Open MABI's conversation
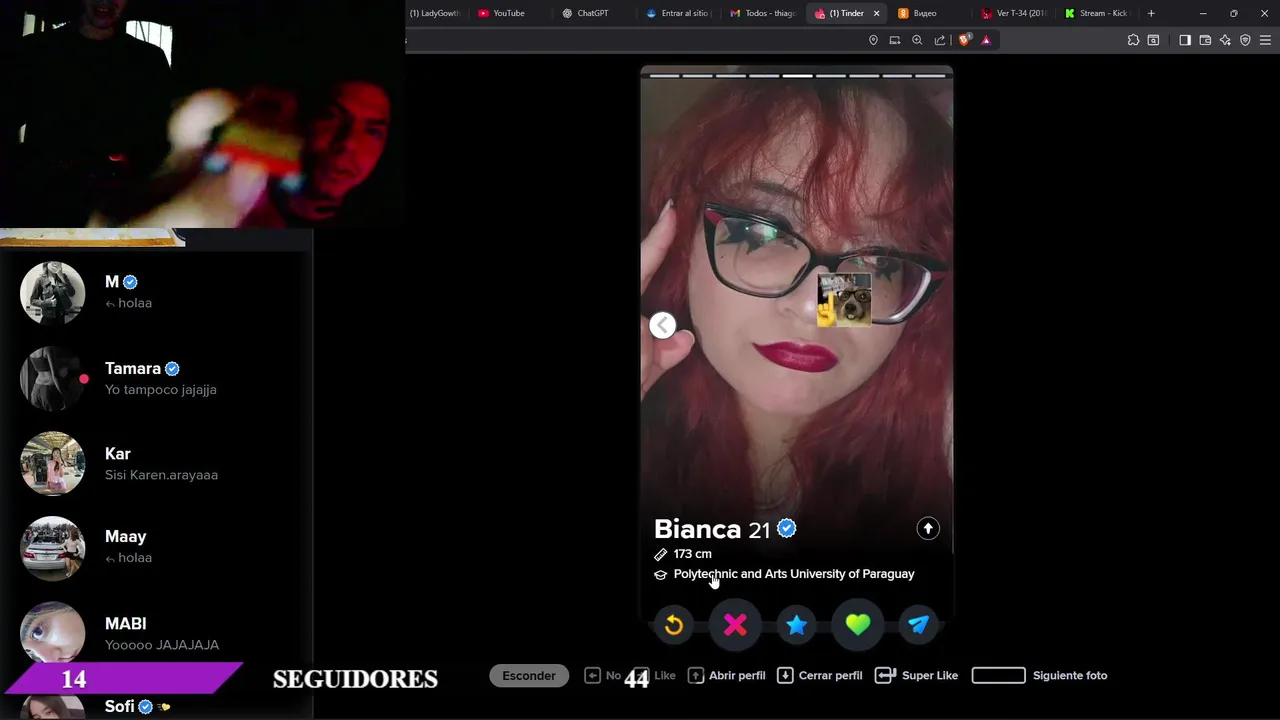 156,634
